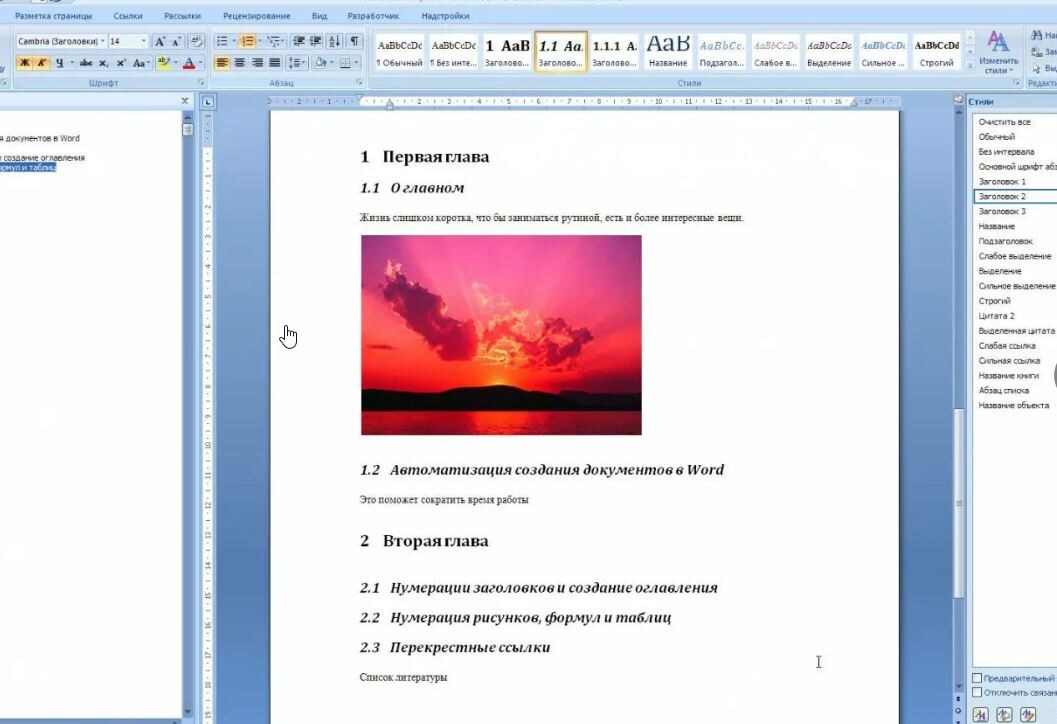Switch to the Рассылки tab
Viewport: 1057px width, 724px height.
(182, 16)
